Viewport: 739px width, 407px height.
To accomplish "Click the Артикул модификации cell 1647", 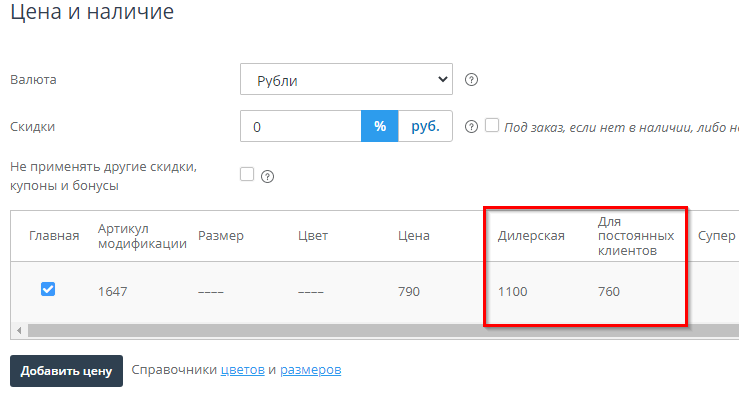I will 112,292.
